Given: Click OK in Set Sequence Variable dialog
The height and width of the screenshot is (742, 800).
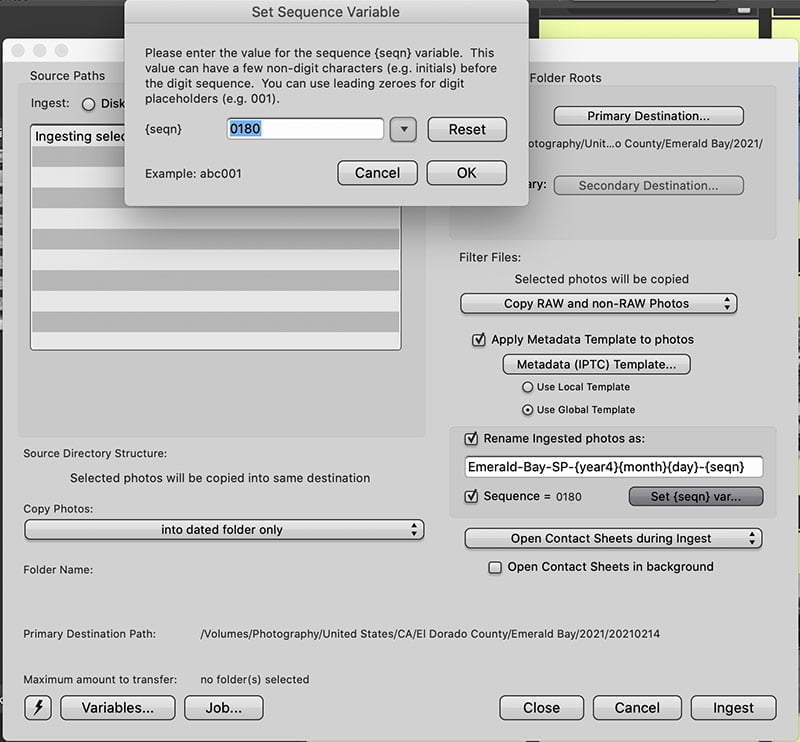Looking at the screenshot, I should tap(466, 173).
